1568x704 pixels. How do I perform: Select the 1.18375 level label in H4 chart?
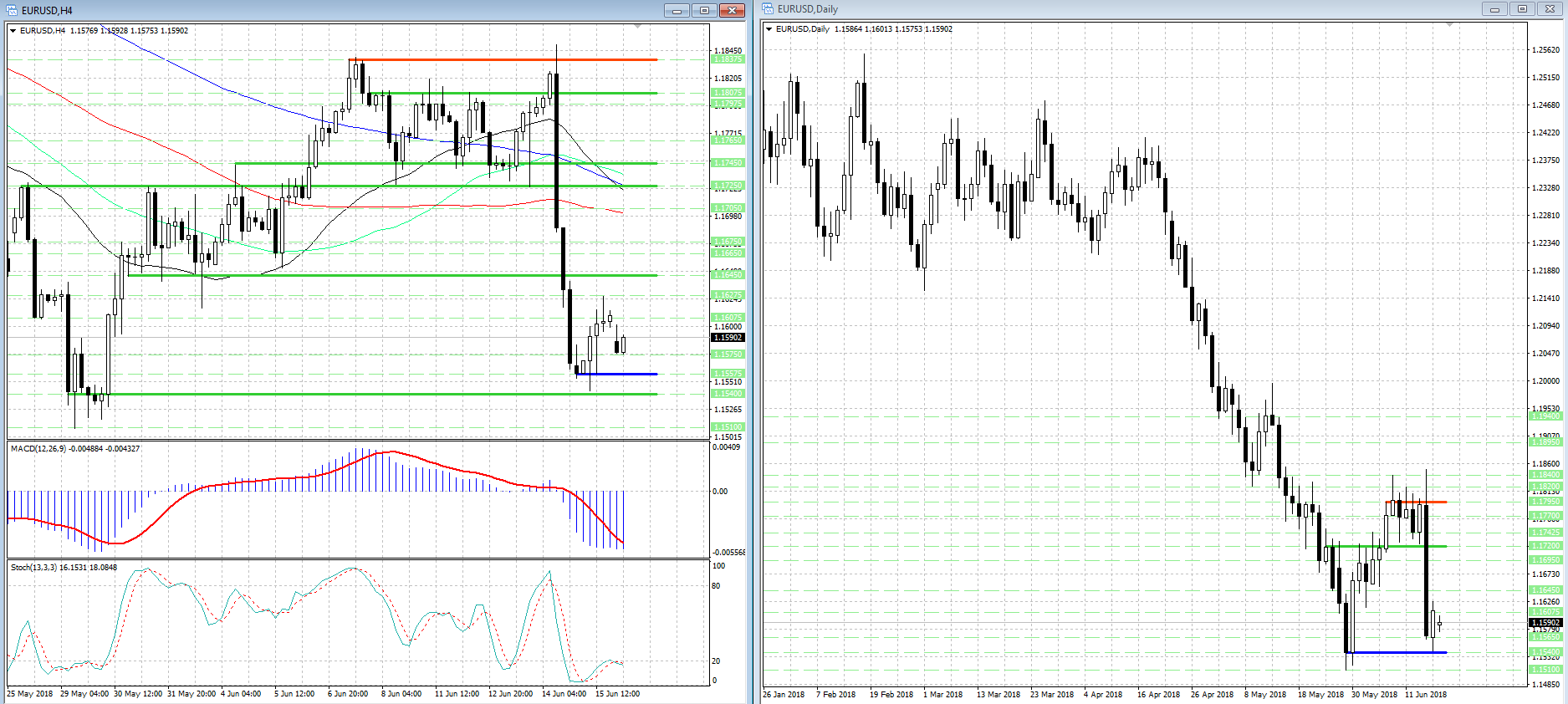728,59
